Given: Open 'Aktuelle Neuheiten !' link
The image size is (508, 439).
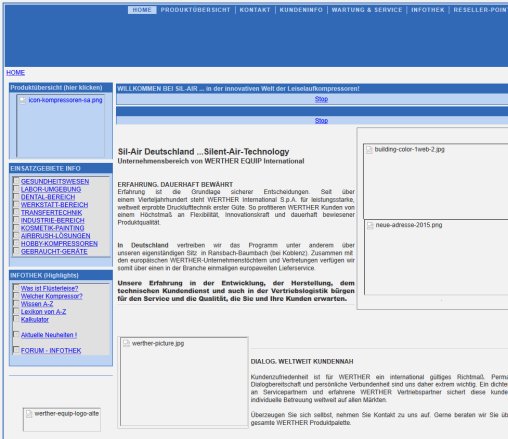Looking at the screenshot, I should click(49, 335).
